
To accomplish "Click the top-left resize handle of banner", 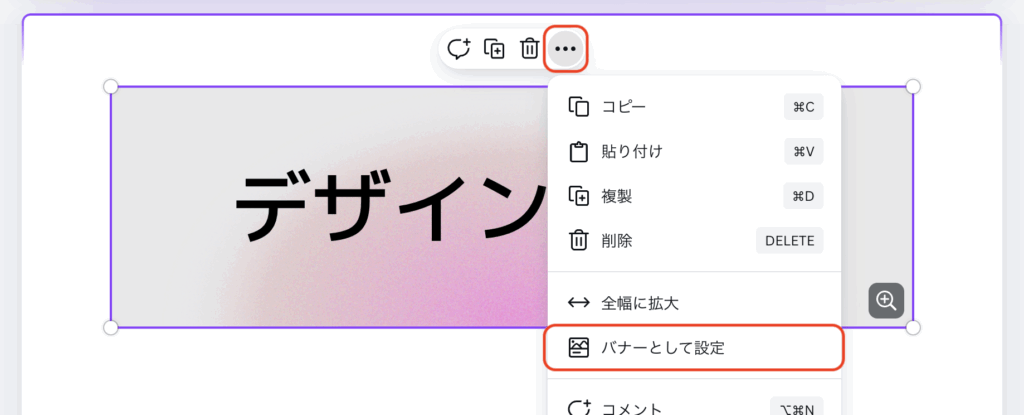I will pos(111,87).
